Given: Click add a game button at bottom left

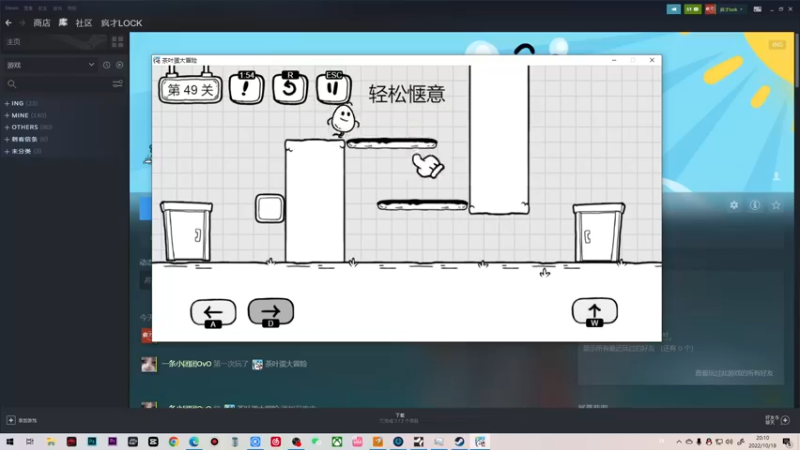Looking at the screenshot, I should (21, 420).
